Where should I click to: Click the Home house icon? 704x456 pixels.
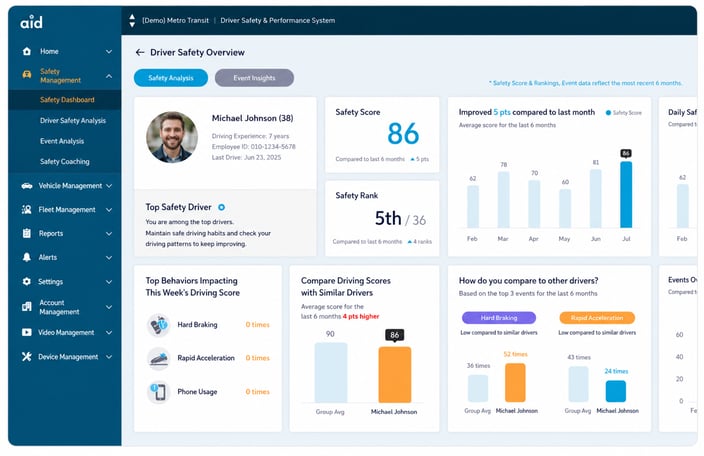[27, 51]
